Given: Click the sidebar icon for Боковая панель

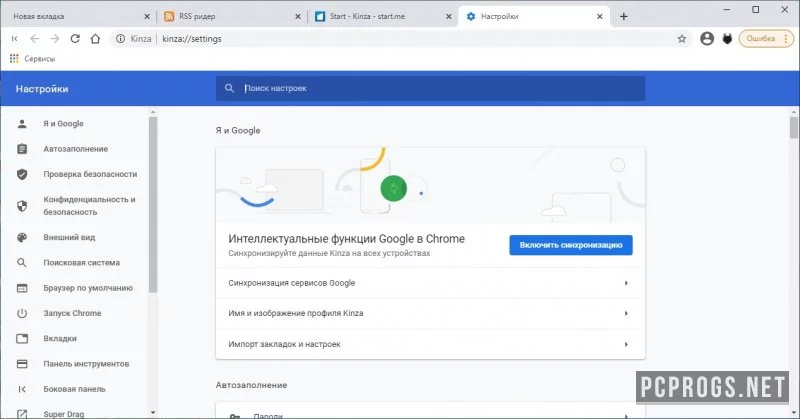Looking at the screenshot, I should point(22,389).
